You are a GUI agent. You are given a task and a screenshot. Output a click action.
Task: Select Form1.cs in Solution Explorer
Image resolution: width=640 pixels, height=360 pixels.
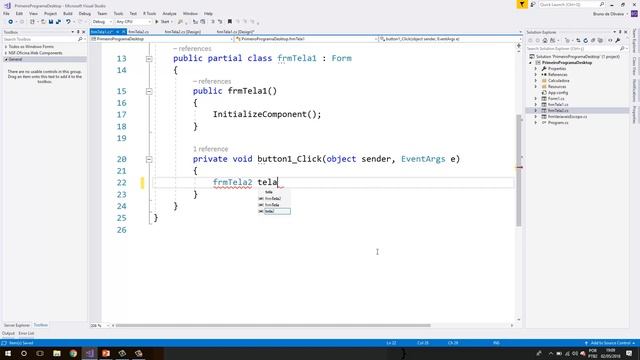point(556,99)
